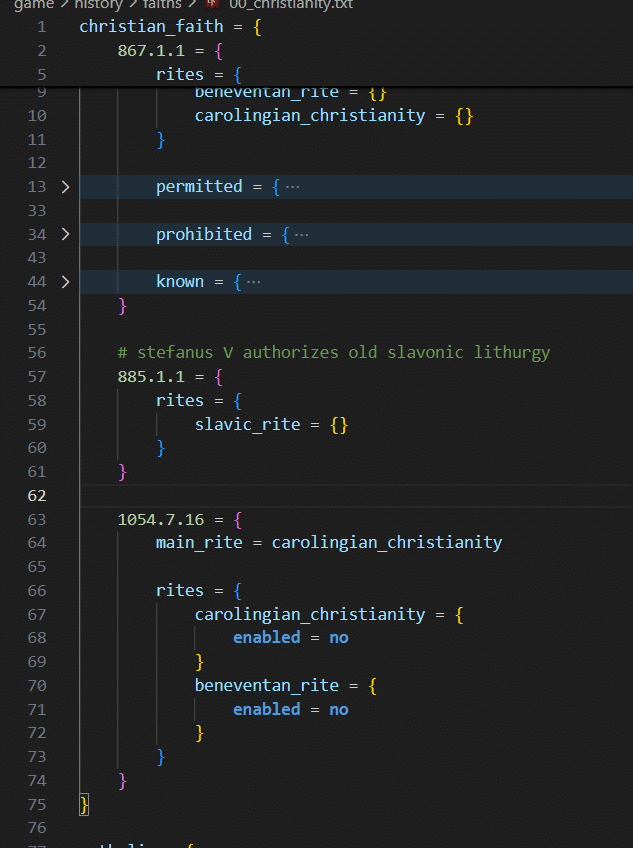
Task: Click enabled on line 71
Action: (267, 710)
